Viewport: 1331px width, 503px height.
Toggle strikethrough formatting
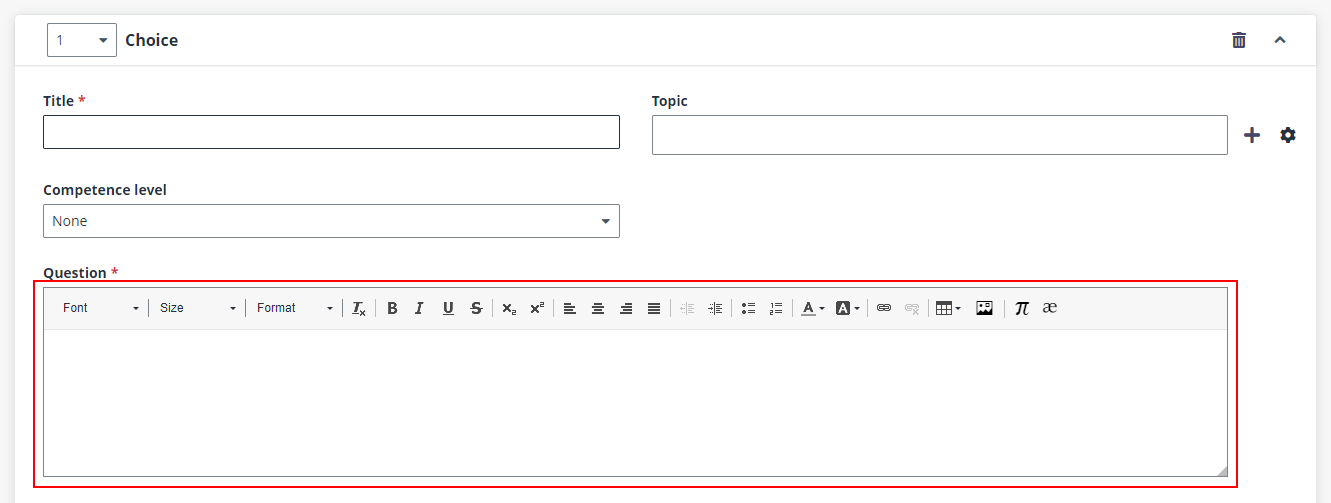[476, 308]
